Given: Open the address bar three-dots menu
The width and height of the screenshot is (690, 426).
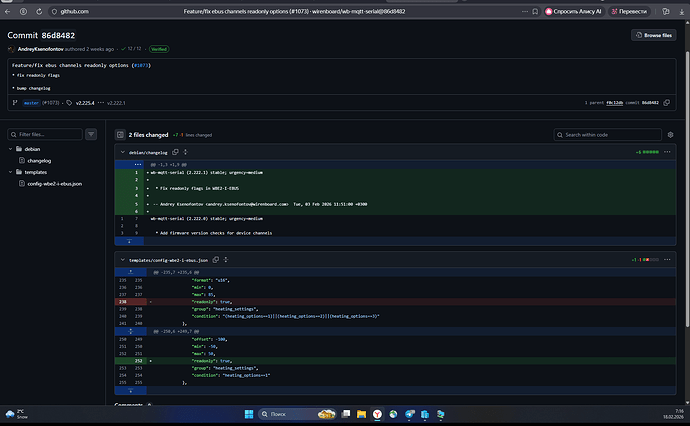Looking at the screenshot, I should click(525, 11).
